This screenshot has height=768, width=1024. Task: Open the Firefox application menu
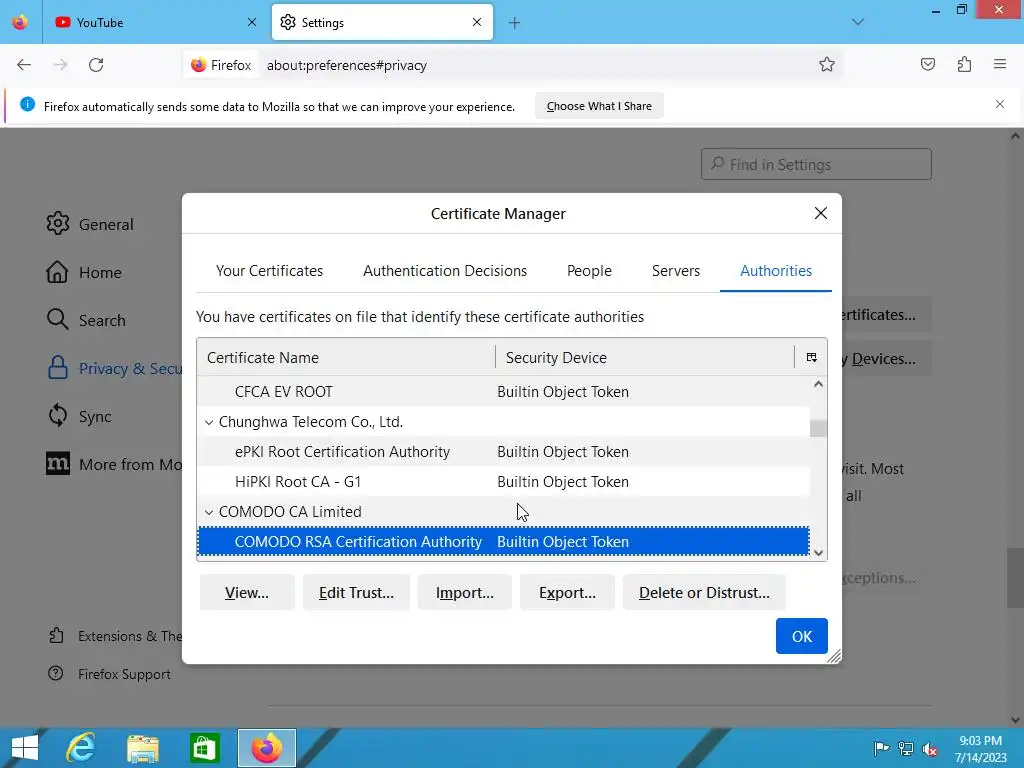click(1000, 64)
